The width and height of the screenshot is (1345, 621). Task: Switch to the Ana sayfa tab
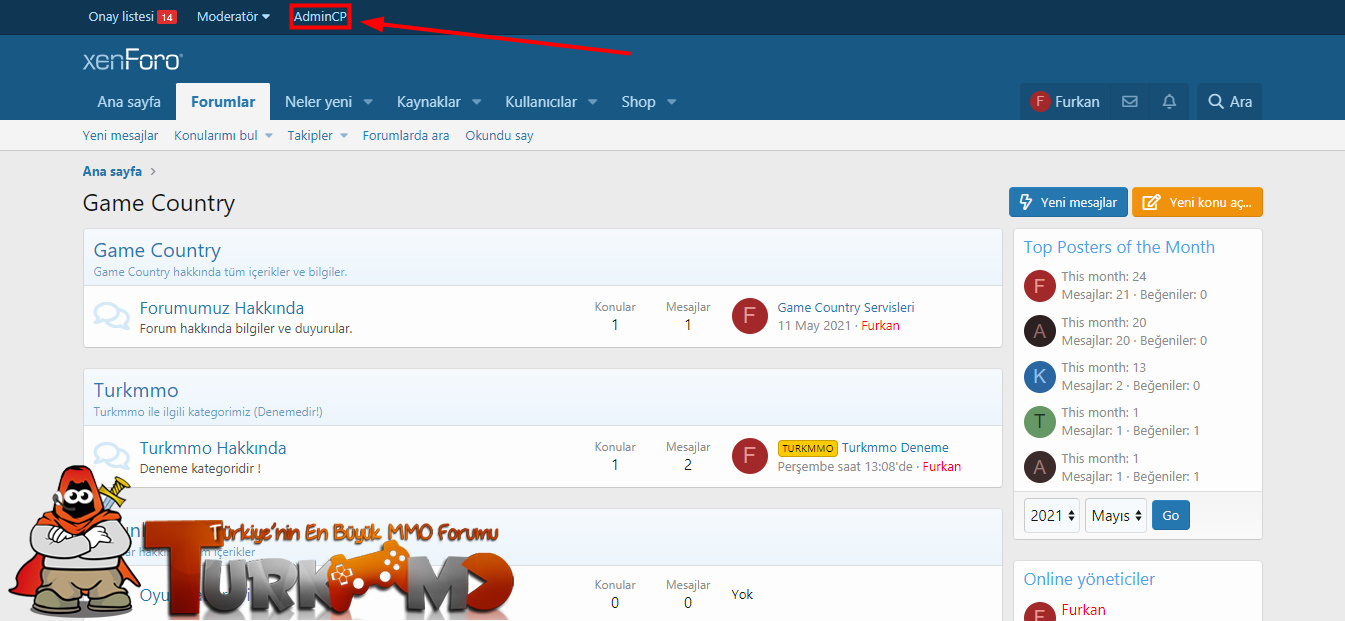129,102
